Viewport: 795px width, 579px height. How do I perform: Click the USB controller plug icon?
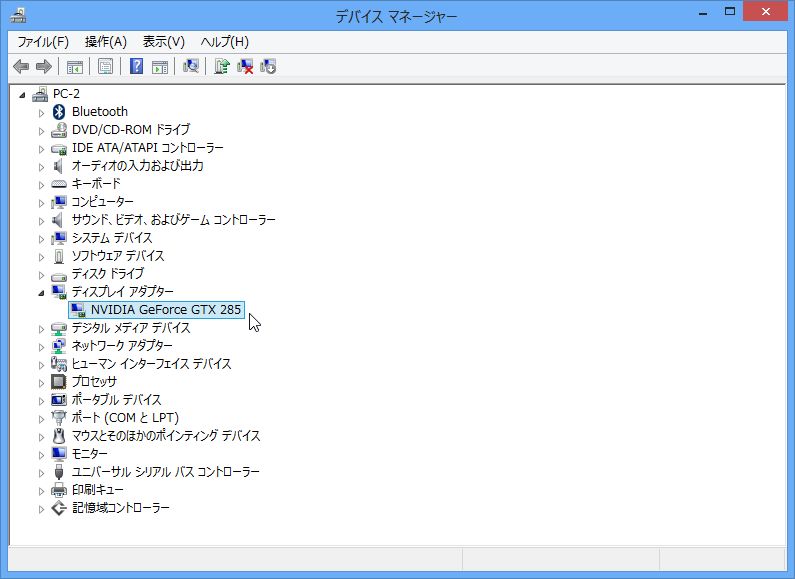click(x=59, y=472)
